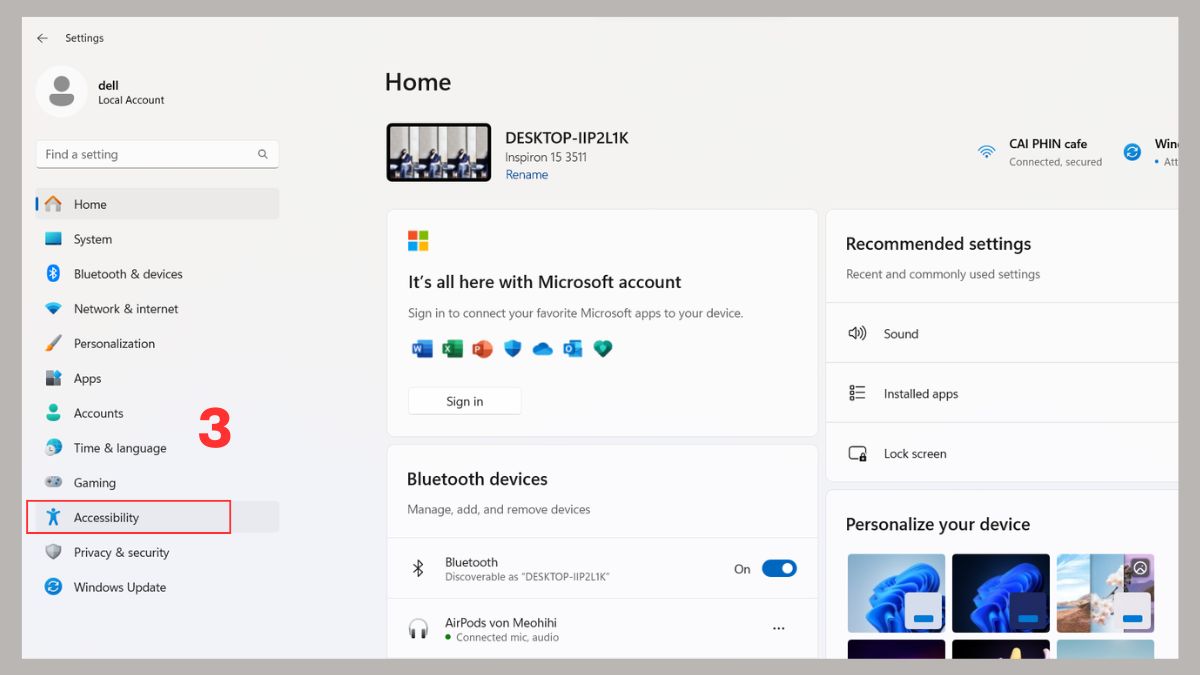This screenshot has height=675, width=1200.
Task: Click the speaker icon in Sound row
Action: [x=857, y=333]
